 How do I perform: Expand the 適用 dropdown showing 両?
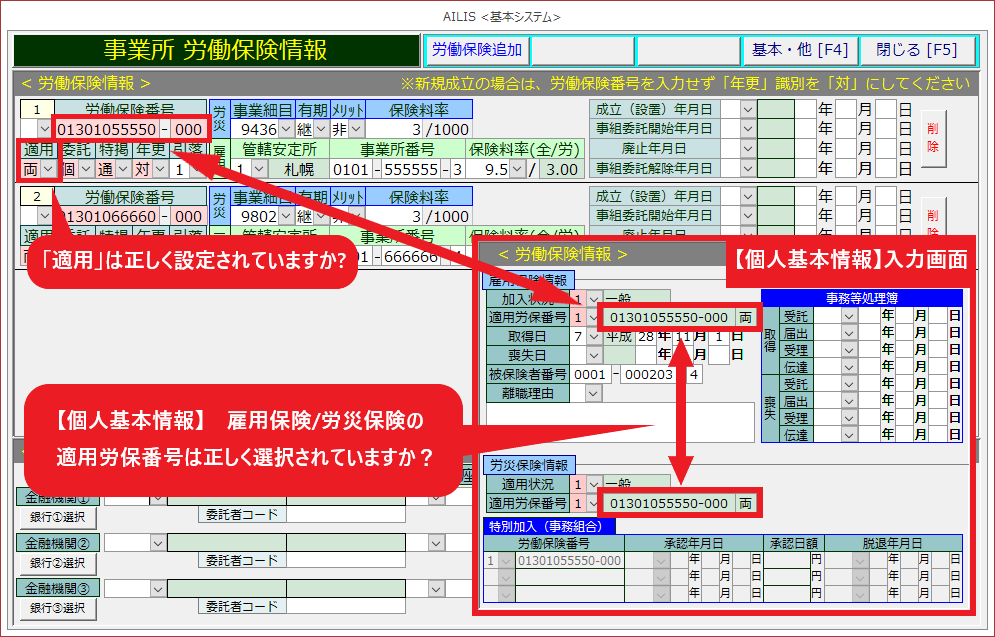coord(46,170)
